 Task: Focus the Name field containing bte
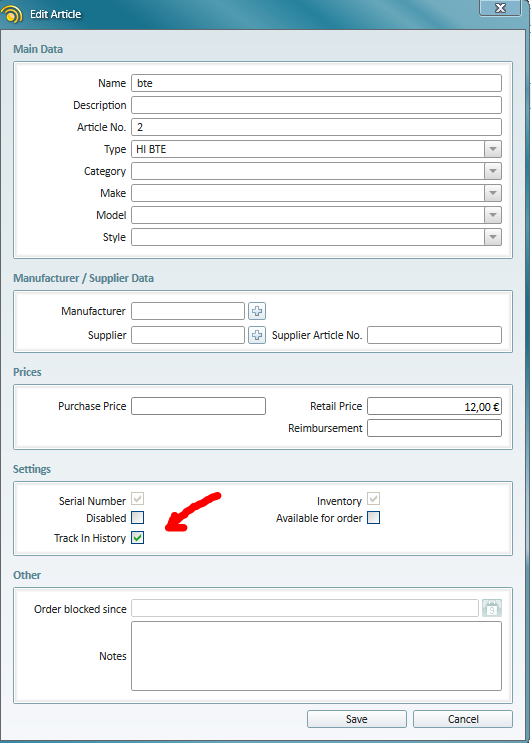pos(316,83)
